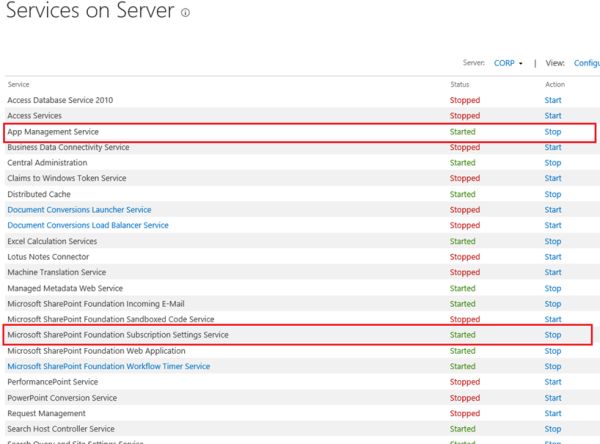
Task: Open the CORP server dropdown
Action: (x=508, y=63)
